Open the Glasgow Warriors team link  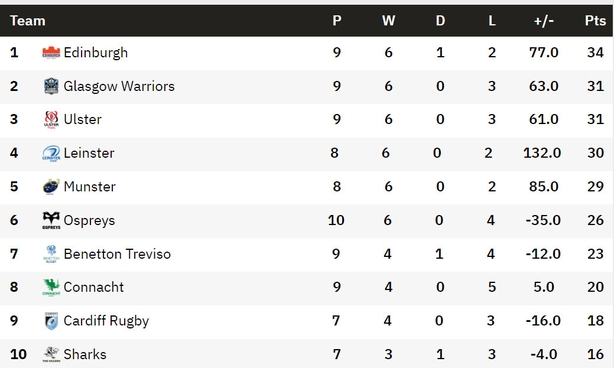click(x=119, y=86)
